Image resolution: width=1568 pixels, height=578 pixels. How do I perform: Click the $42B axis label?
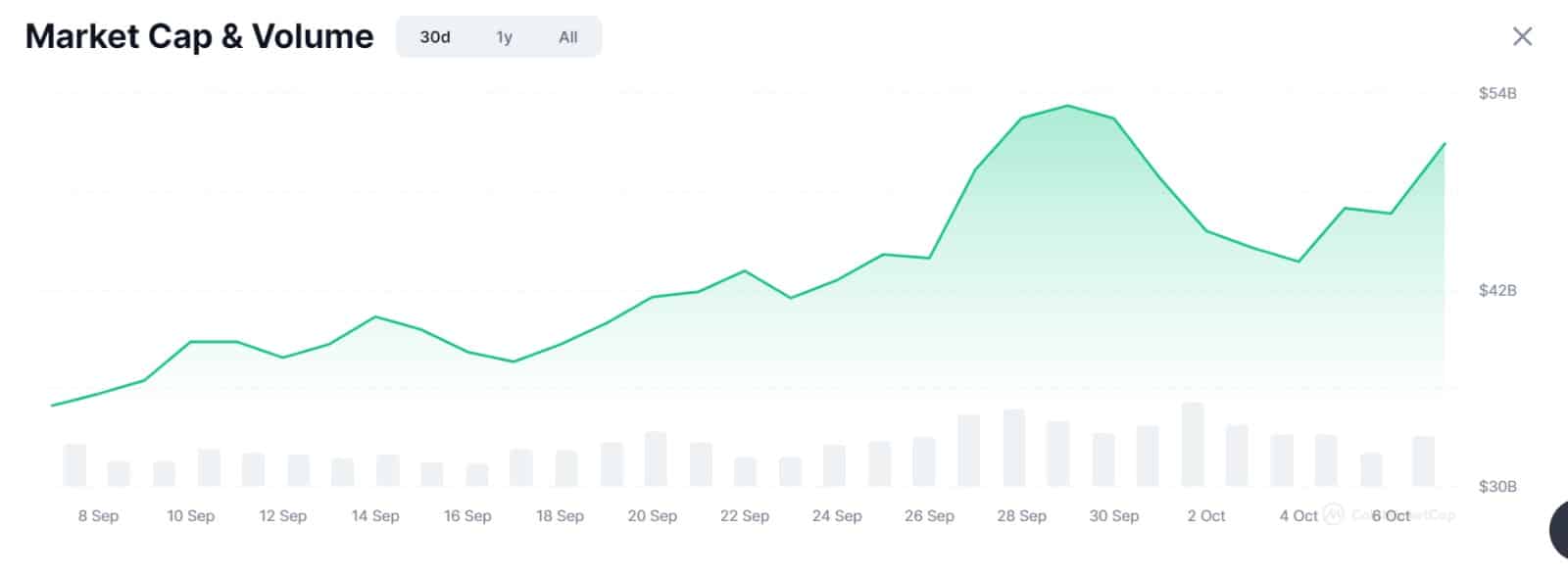(1497, 291)
